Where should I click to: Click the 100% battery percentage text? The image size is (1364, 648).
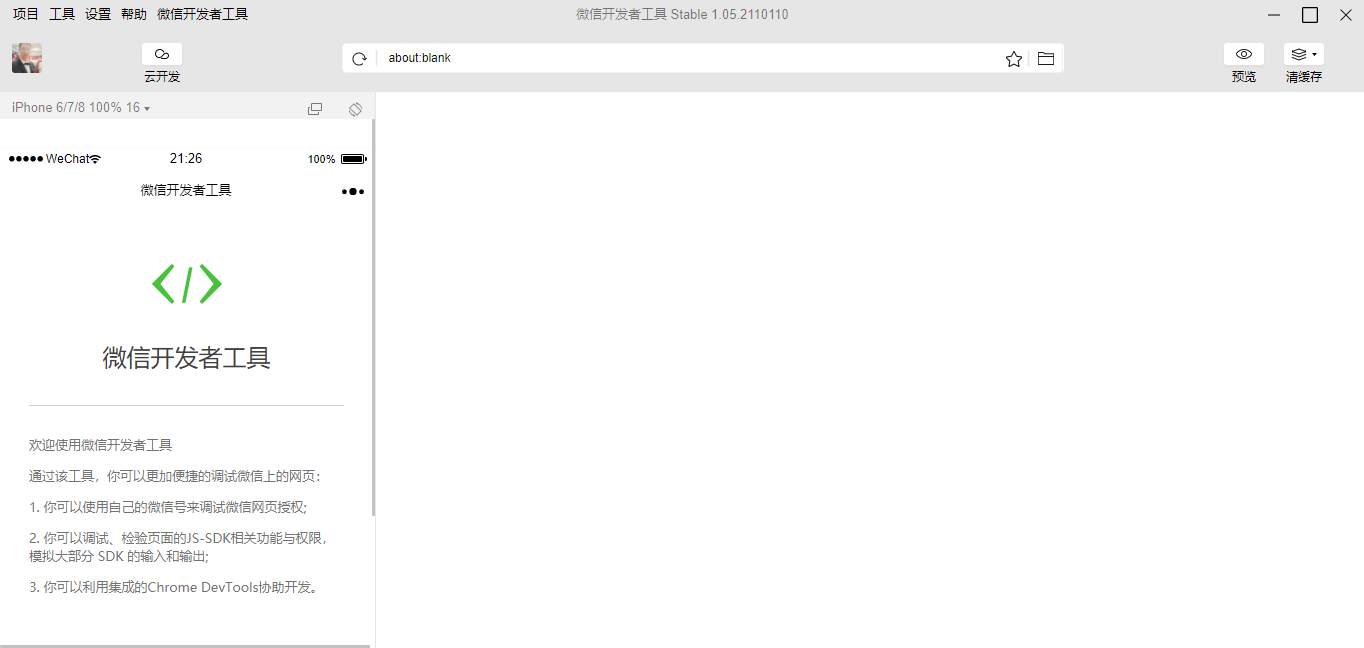click(x=322, y=159)
